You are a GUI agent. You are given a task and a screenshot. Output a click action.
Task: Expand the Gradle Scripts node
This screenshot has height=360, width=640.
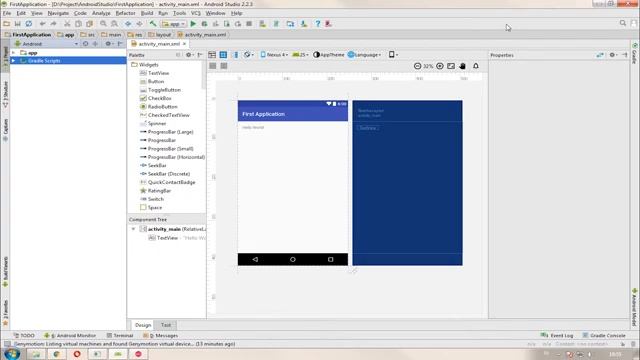tap(13, 60)
